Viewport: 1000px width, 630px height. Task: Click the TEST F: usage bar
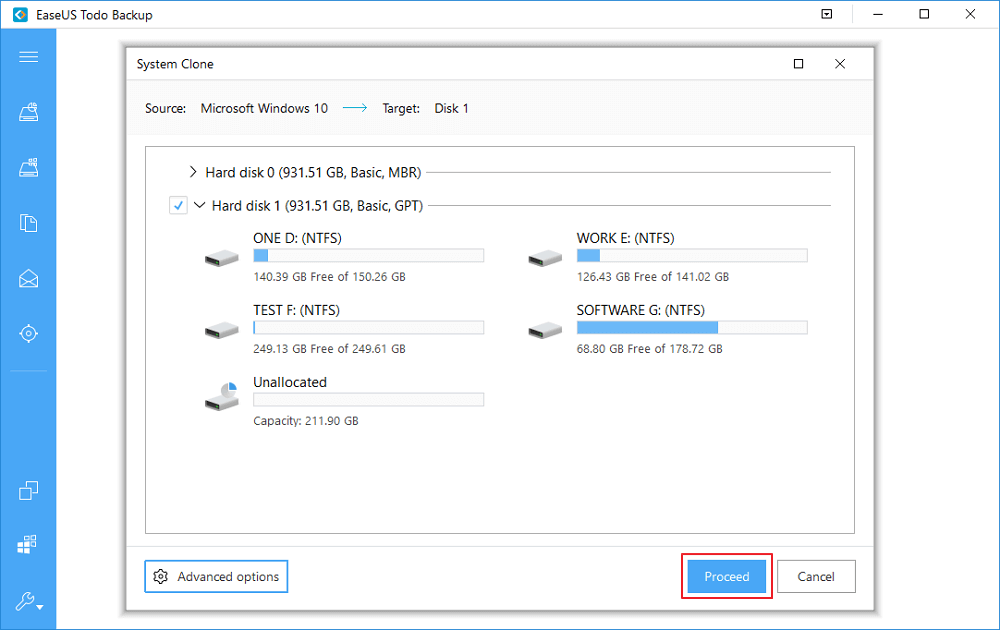[x=369, y=328]
